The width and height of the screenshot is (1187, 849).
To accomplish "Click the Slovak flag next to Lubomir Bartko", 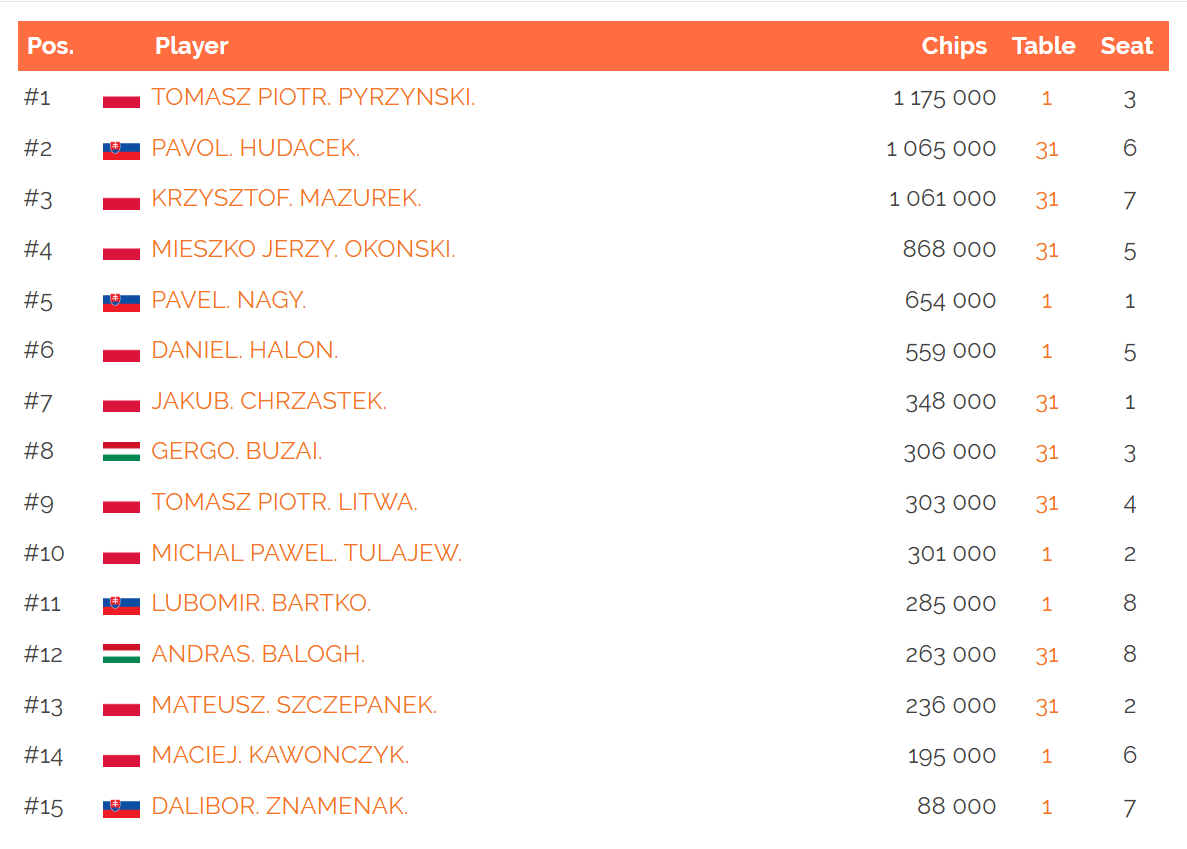I will [x=121, y=604].
